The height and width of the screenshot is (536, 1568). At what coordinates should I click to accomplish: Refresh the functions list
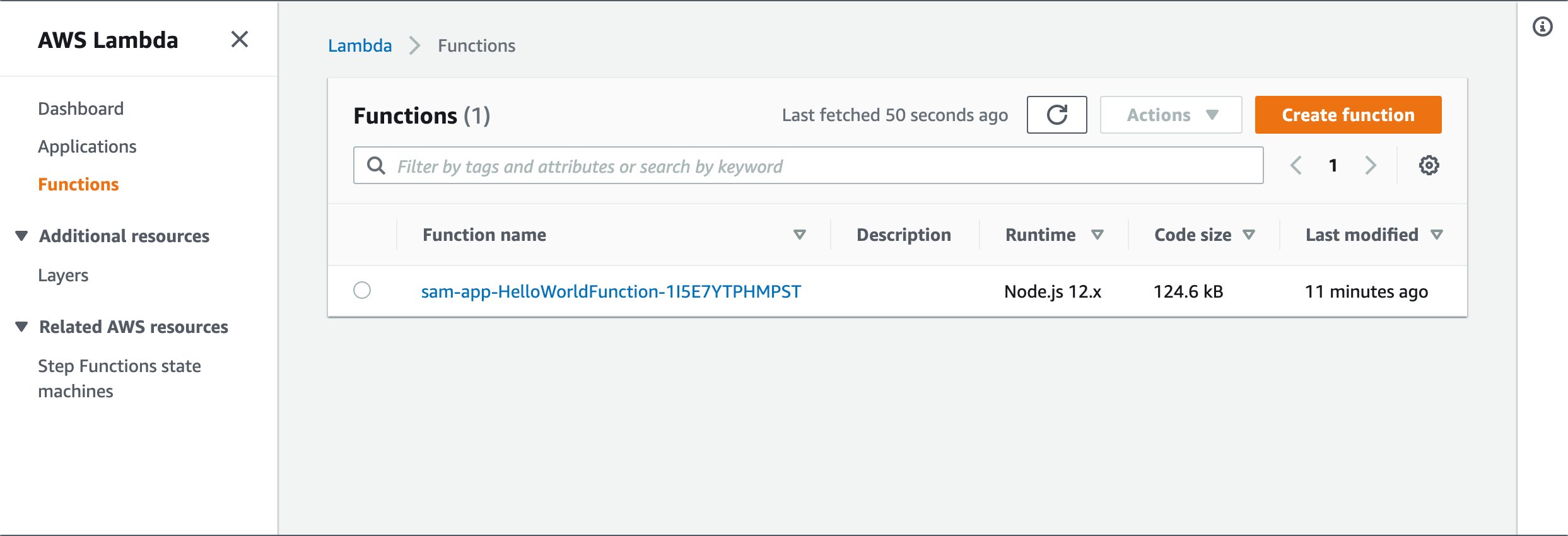[1056, 114]
